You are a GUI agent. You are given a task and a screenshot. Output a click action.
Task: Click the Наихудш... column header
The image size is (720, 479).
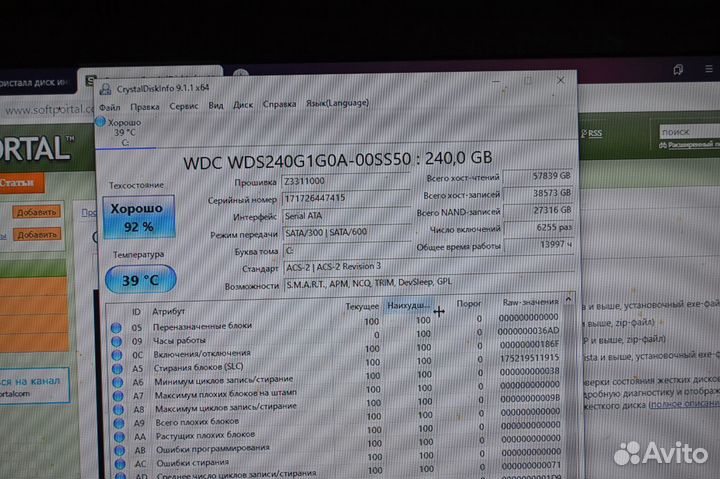coord(408,305)
